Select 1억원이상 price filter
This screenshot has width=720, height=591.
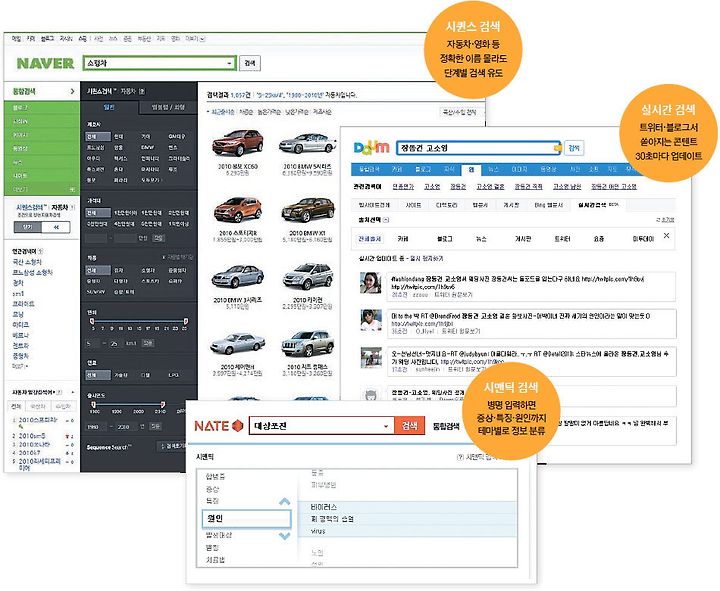point(178,224)
